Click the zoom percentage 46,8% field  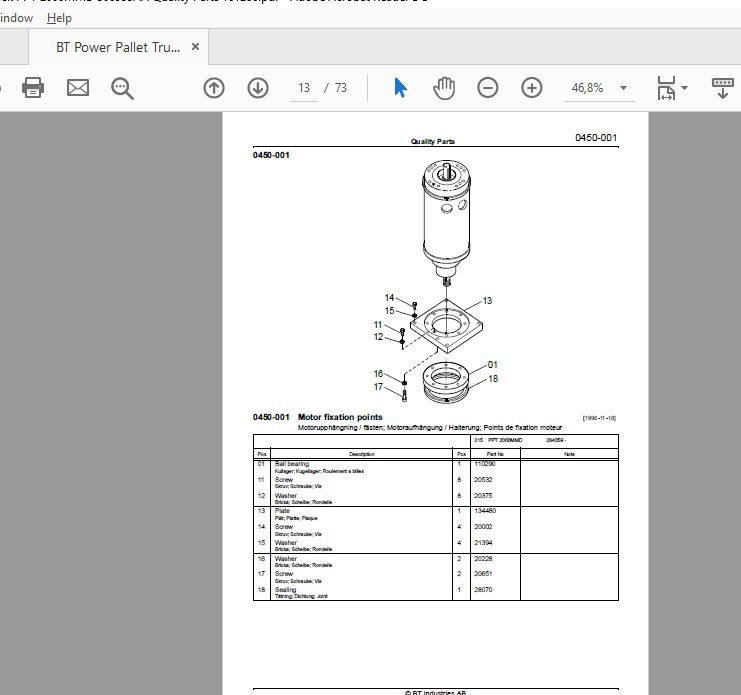pyautogui.click(x=587, y=88)
